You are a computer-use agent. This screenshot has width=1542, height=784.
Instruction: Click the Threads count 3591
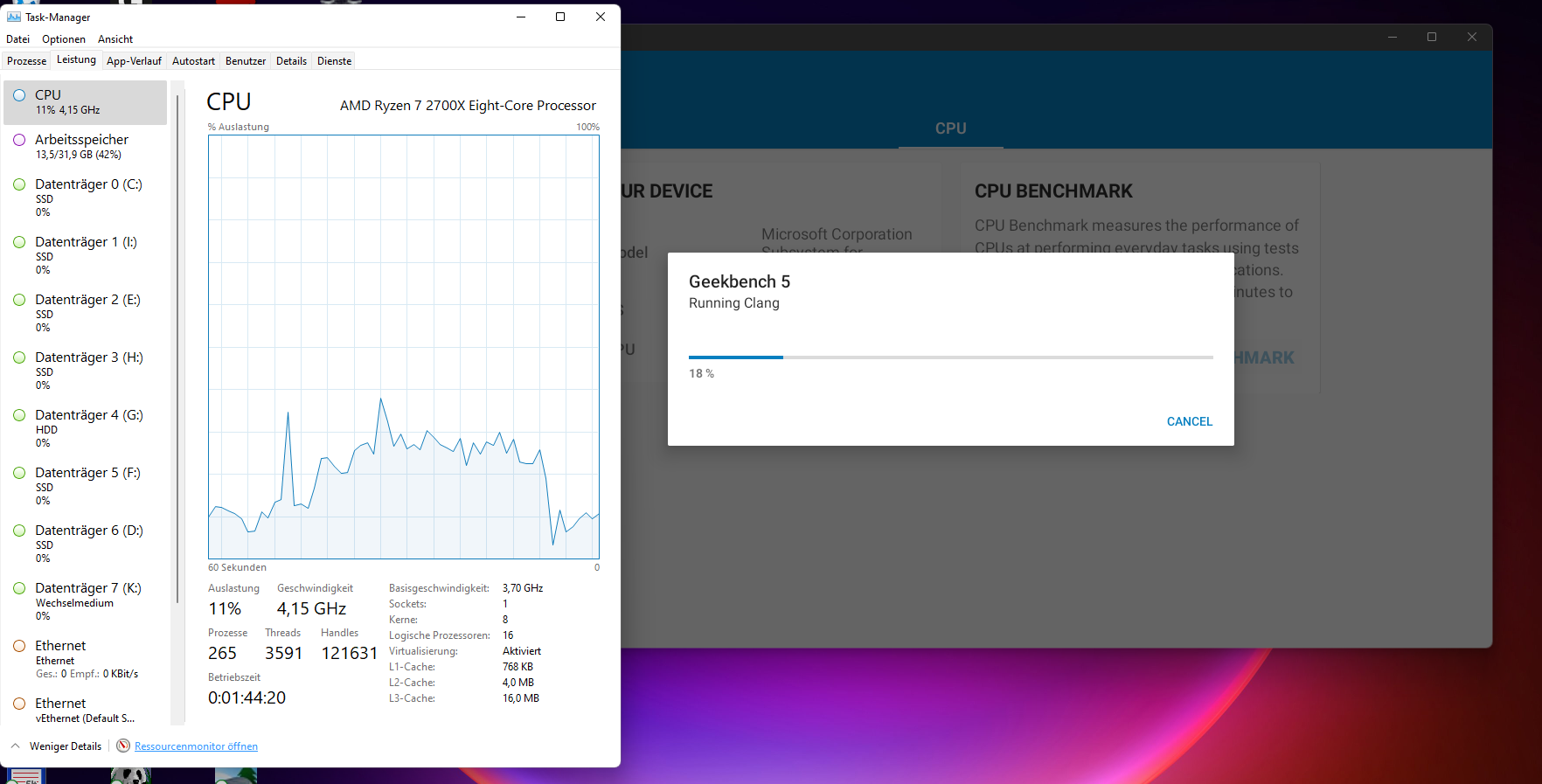[x=283, y=654]
